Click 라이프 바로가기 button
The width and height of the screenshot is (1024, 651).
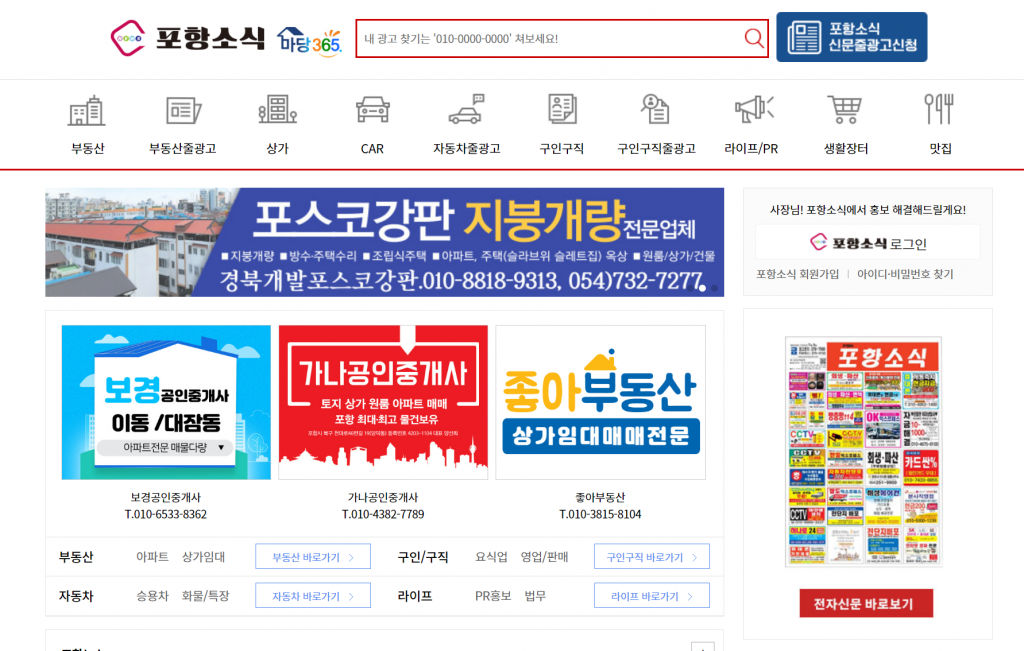[x=652, y=596]
